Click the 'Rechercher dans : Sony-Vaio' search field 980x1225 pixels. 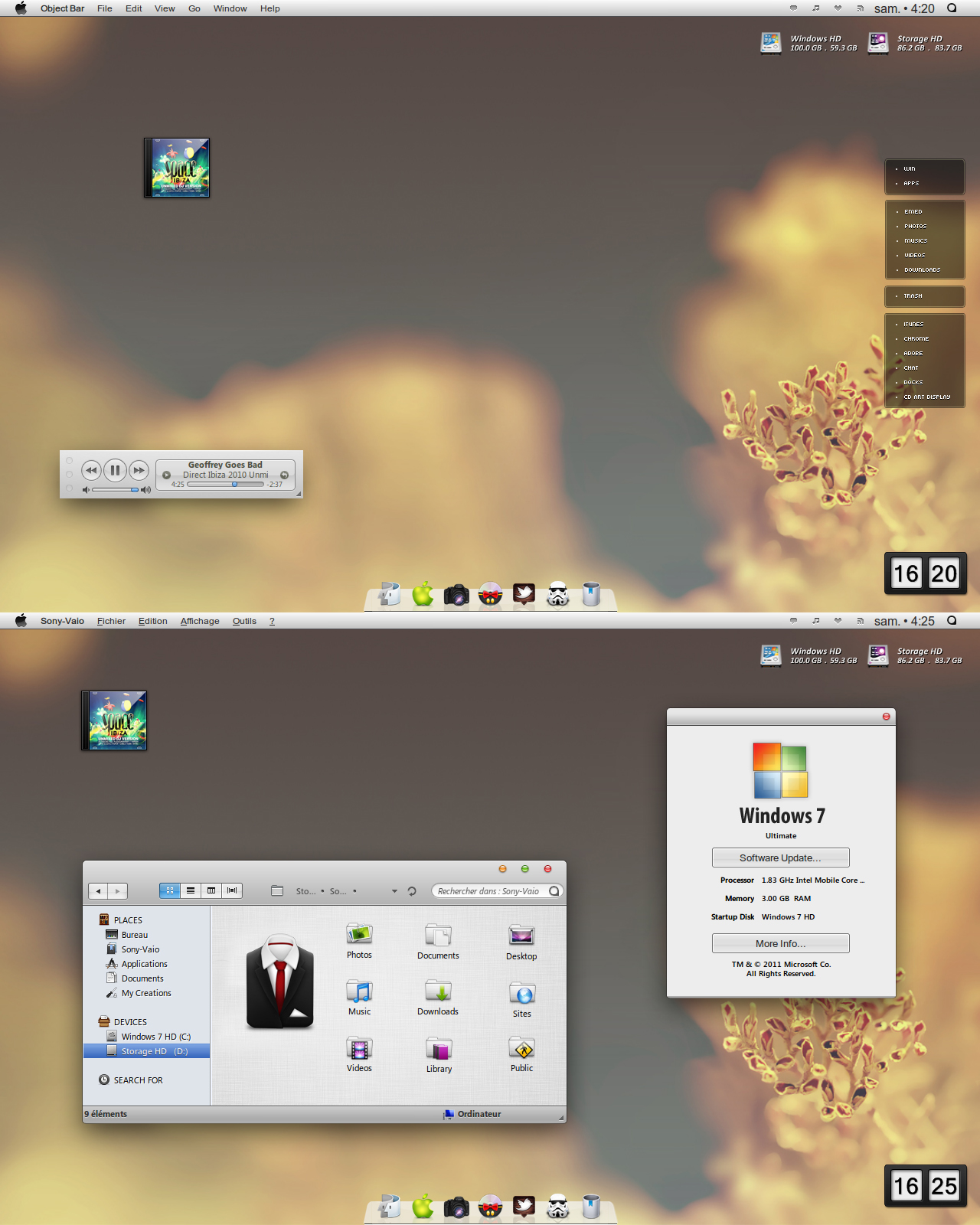497,891
